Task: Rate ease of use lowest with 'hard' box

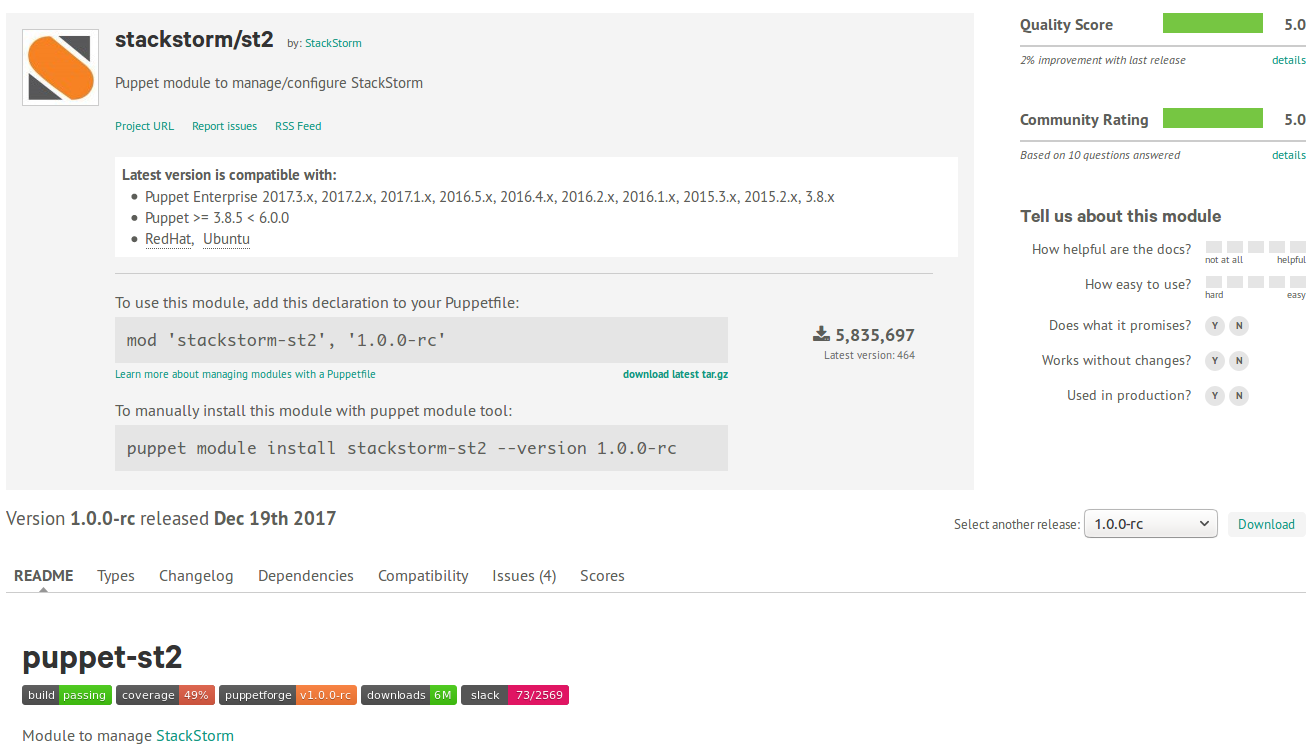Action: pyautogui.click(x=1213, y=282)
